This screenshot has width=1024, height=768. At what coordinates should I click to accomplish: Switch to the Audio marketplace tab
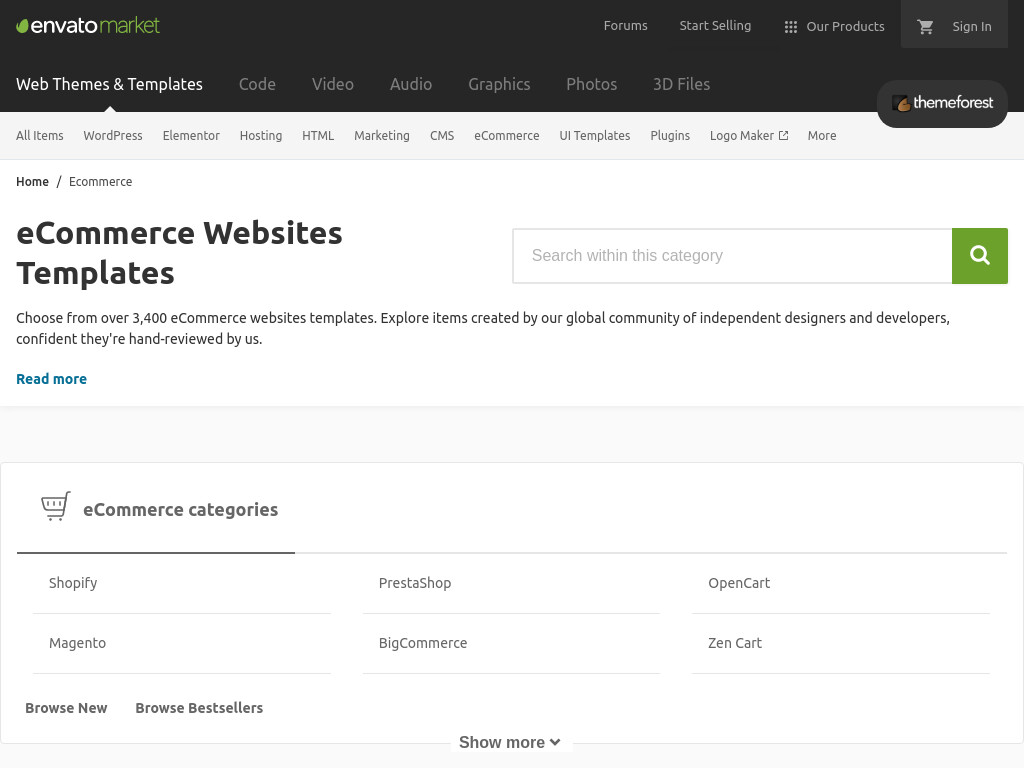tap(411, 84)
